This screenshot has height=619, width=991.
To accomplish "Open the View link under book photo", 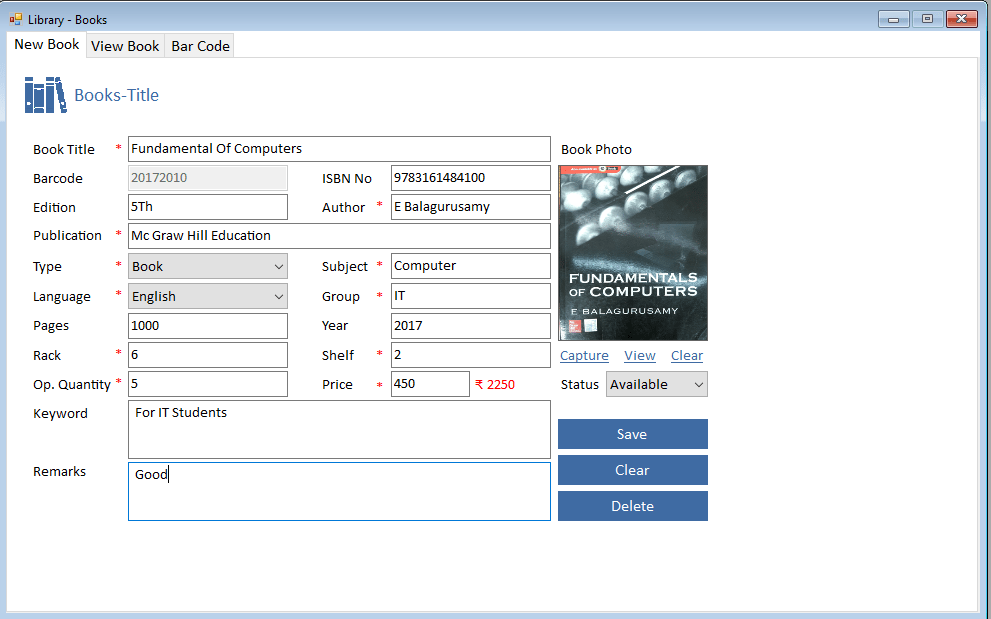I will (x=639, y=356).
